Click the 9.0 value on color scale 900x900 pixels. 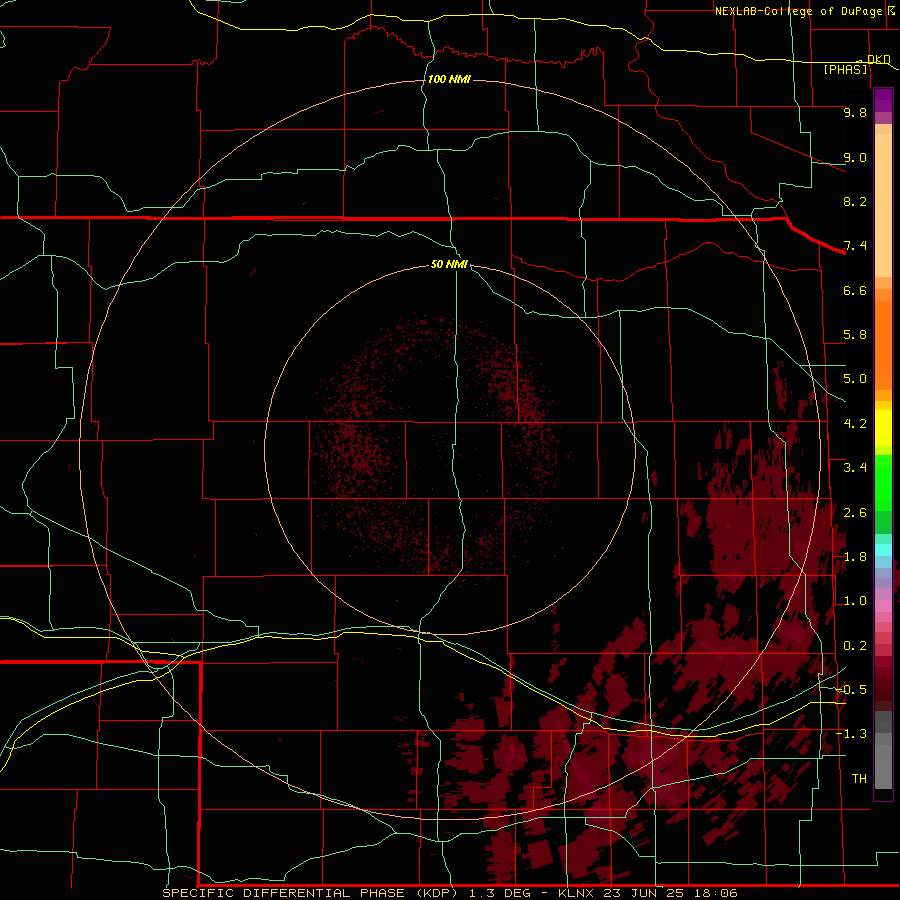point(855,157)
